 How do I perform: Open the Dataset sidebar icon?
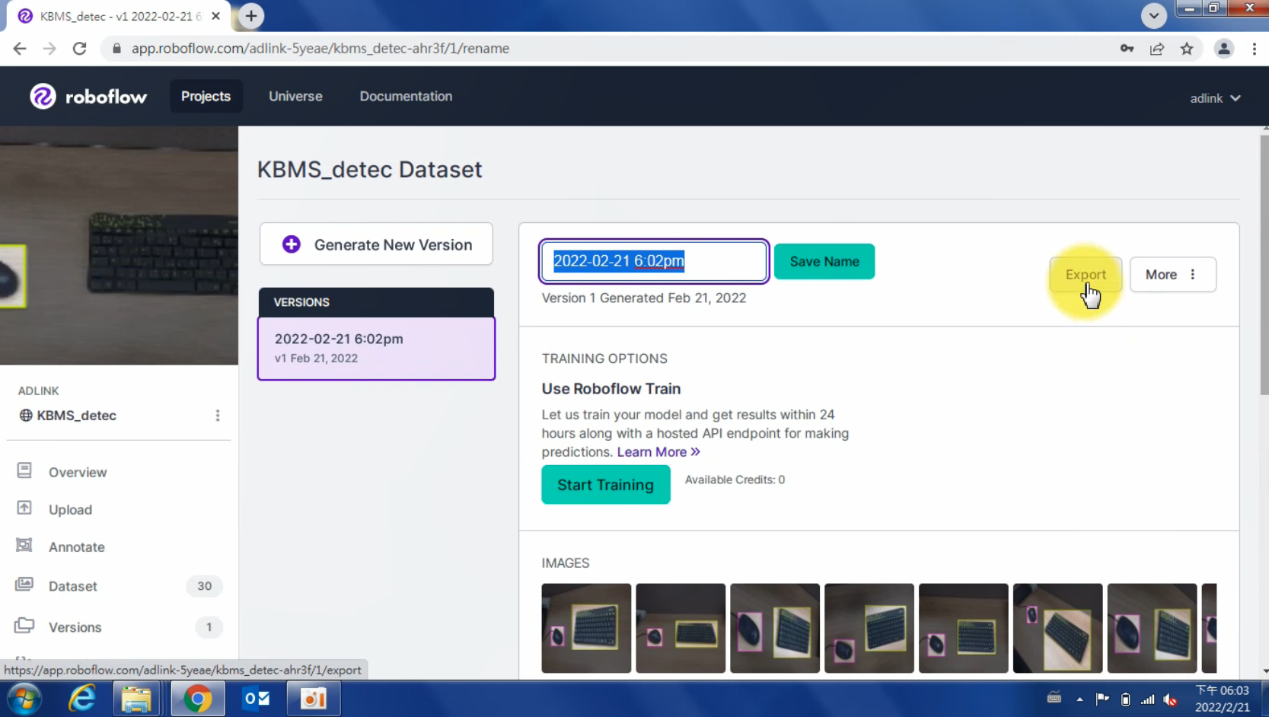pos(25,585)
